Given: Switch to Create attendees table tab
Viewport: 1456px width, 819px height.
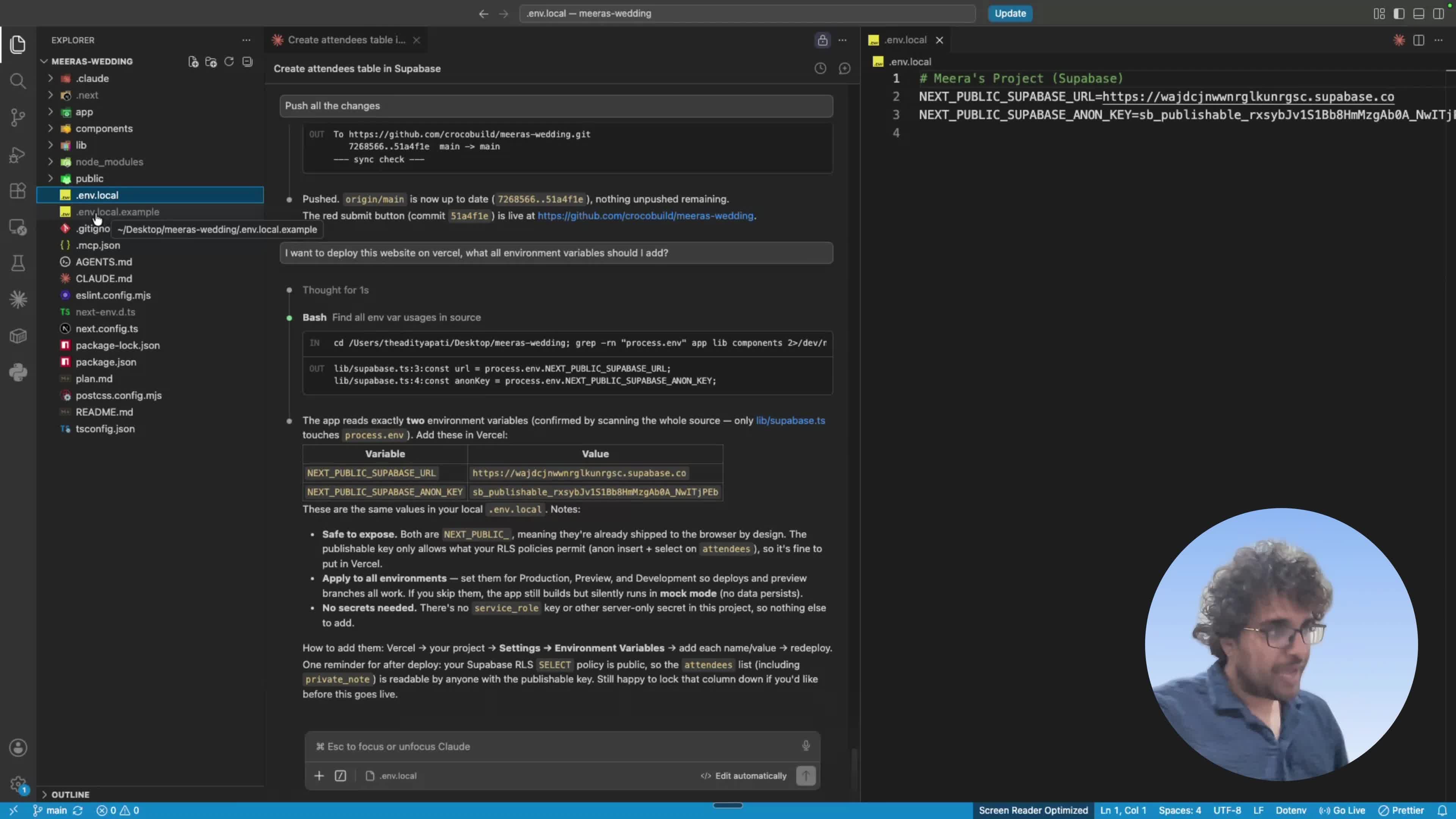Looking at the screenshot, I should click(x=346, y=40).
